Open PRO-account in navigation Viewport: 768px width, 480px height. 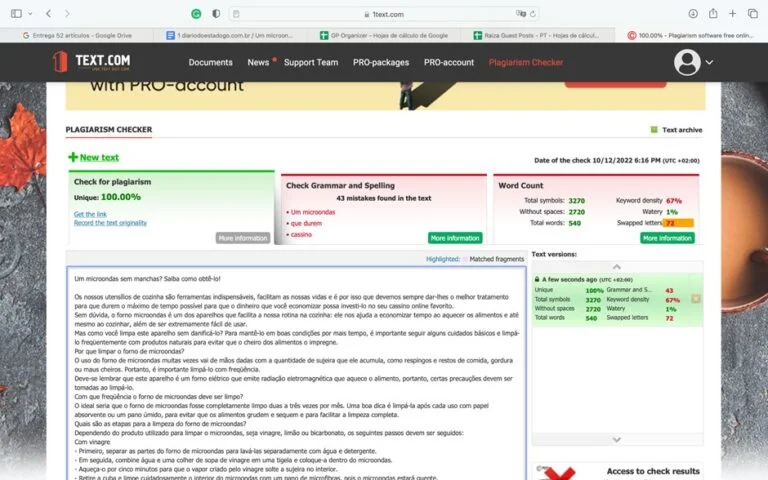449,62
